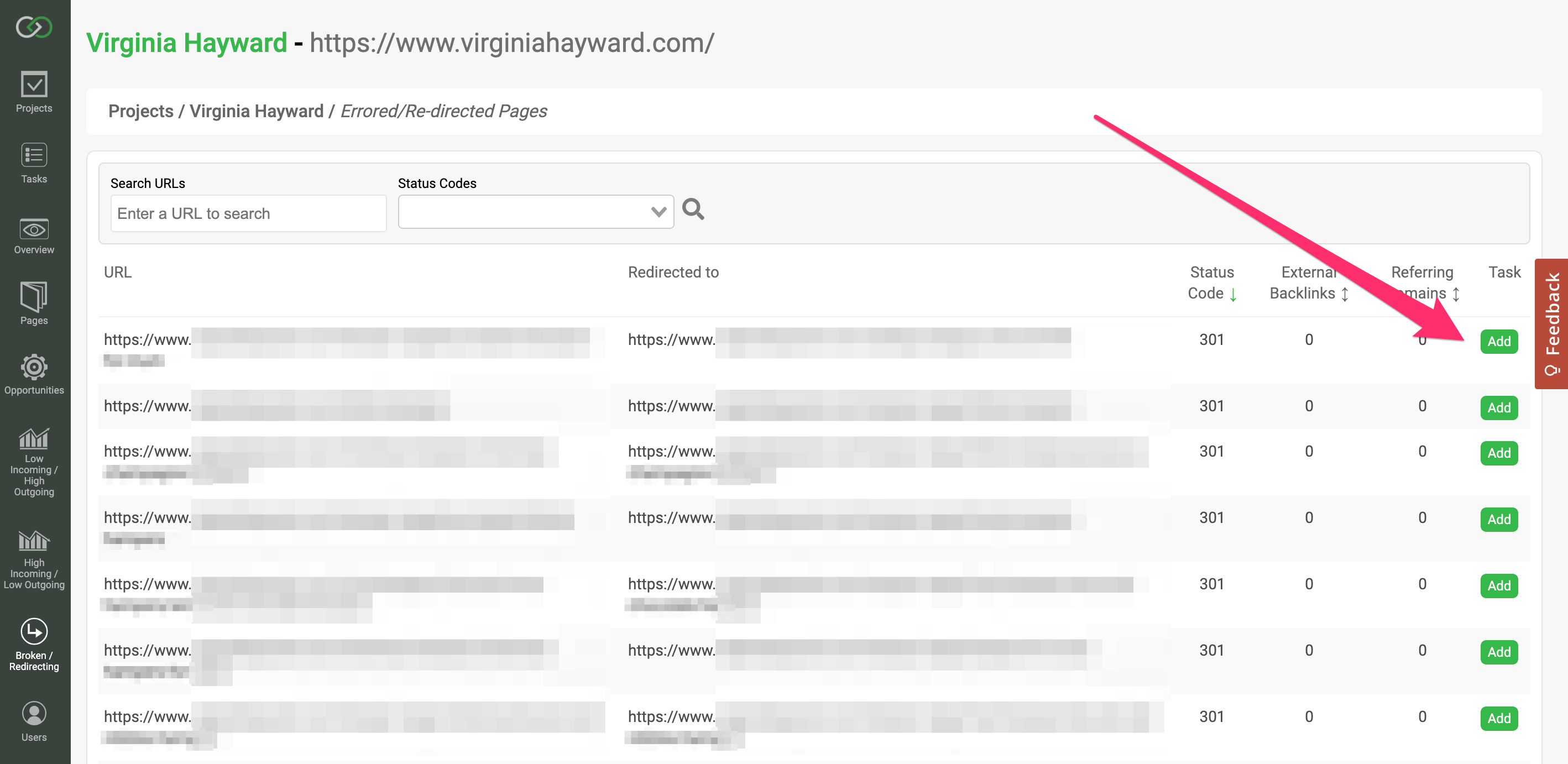Click the Opportunities icon in sidebar
The height and width of the screenshot is (764, 1568).
[34, 365]
